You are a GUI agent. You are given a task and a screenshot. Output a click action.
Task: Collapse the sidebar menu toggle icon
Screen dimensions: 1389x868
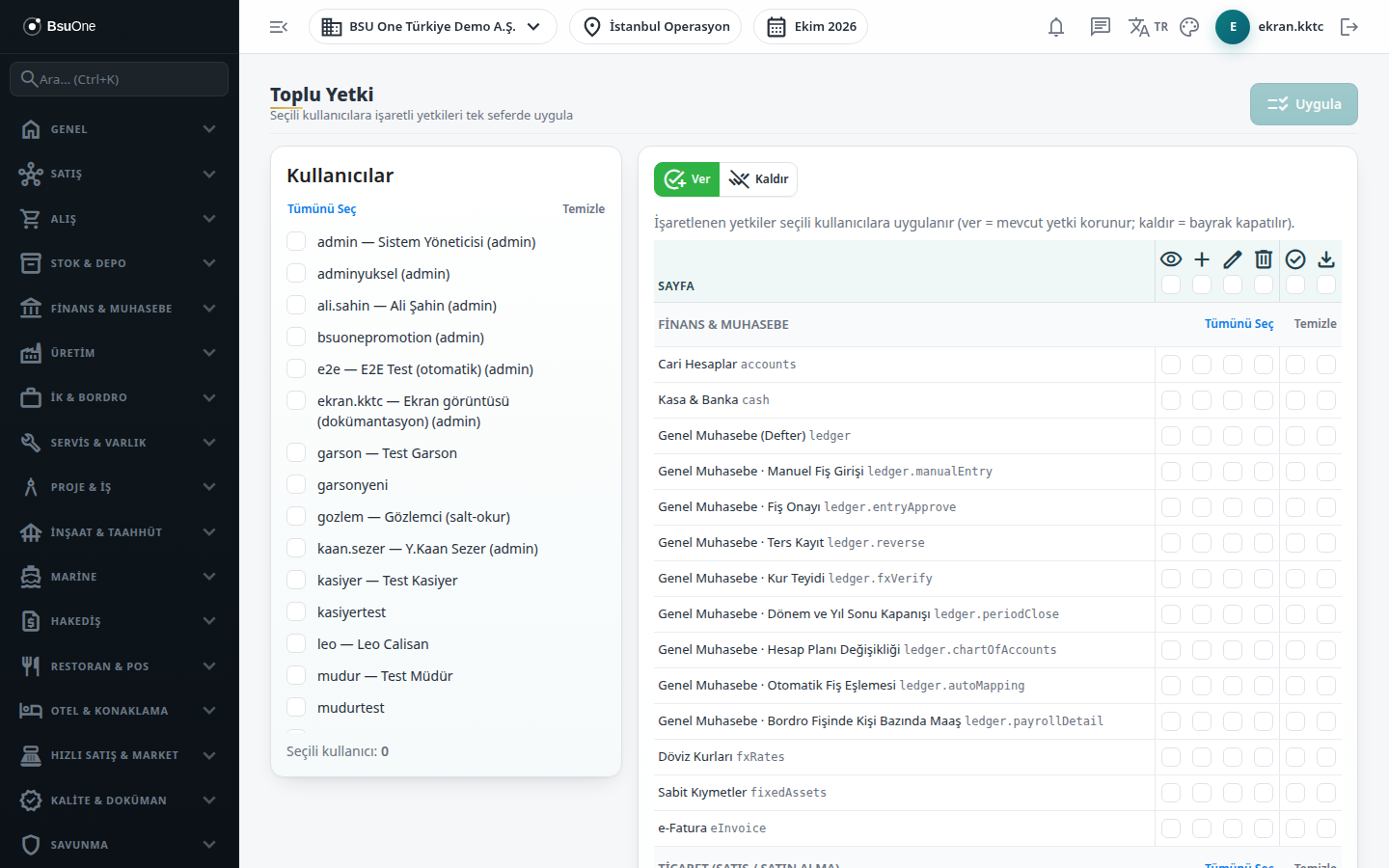279,27
